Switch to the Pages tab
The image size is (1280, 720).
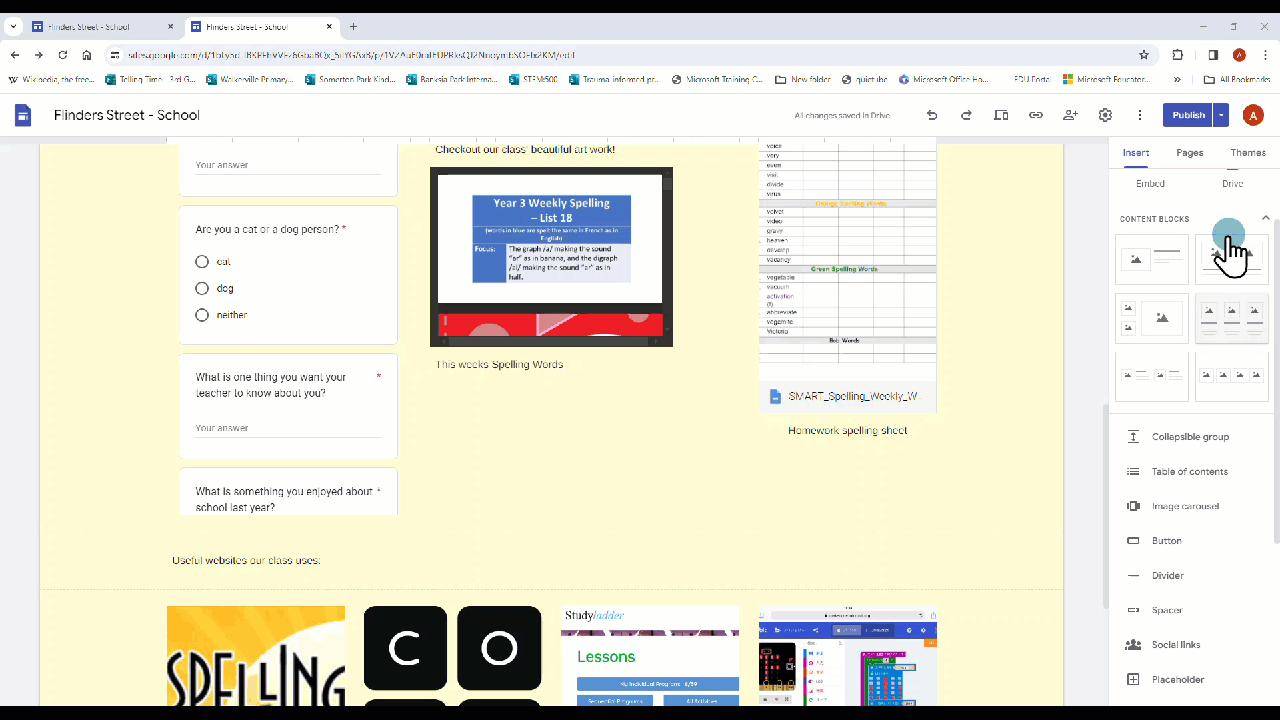pos(1190,153)
